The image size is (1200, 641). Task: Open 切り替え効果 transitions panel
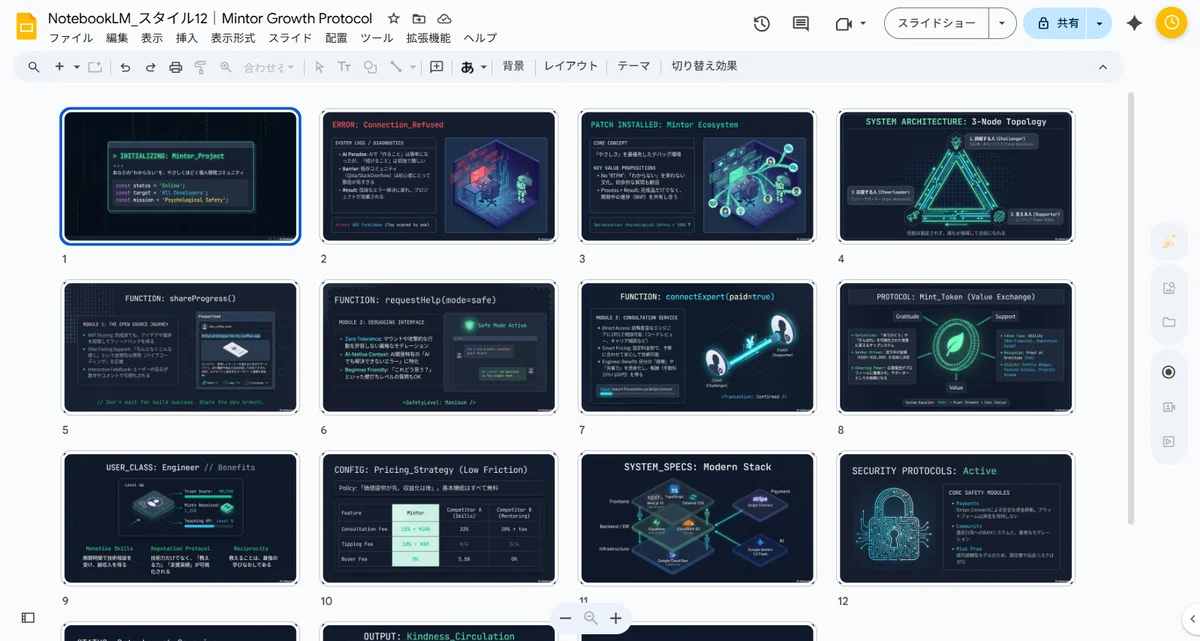click(x=704, y=66)
